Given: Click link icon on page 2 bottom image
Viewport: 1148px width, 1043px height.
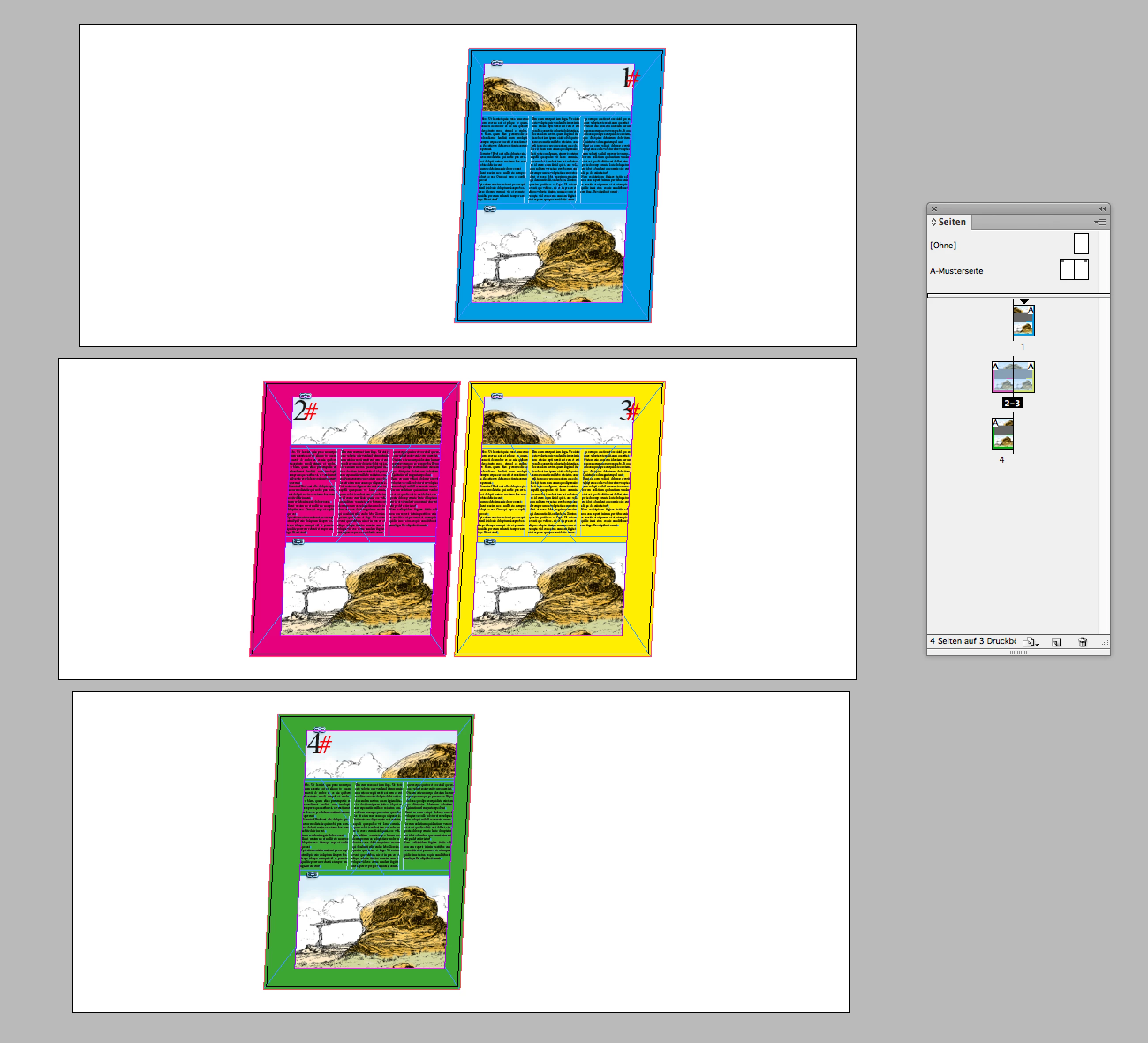Looking at the screenshot, I should pos(298,542).
